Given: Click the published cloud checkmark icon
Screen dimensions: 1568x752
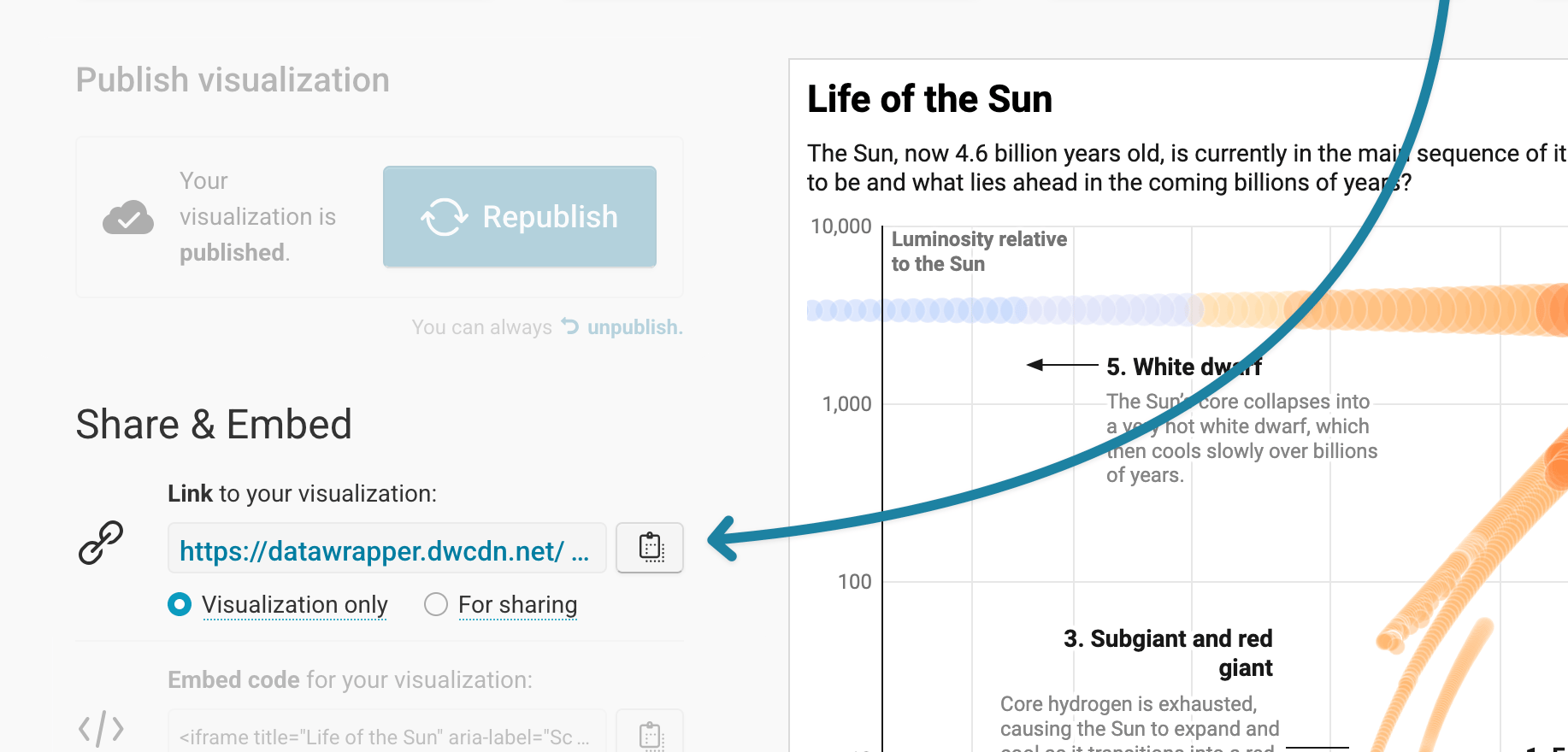Looking at the screenshot, I should pyautogui.click(x=128, y=218).
